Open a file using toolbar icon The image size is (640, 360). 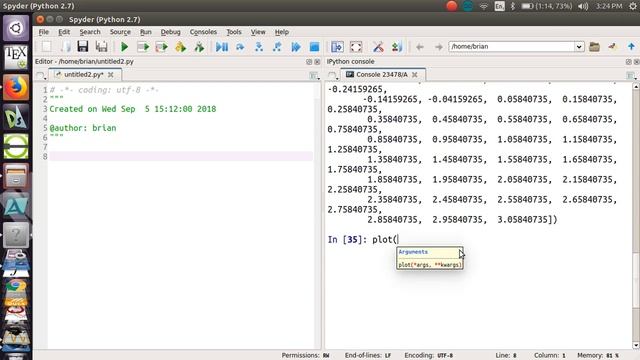click(x=65, y=47)
